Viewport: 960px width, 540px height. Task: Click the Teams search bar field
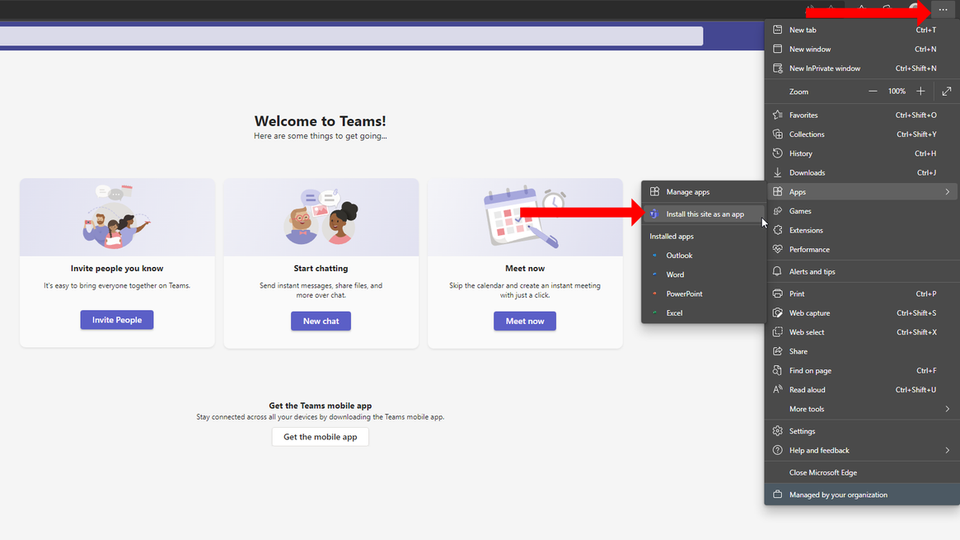351,36
